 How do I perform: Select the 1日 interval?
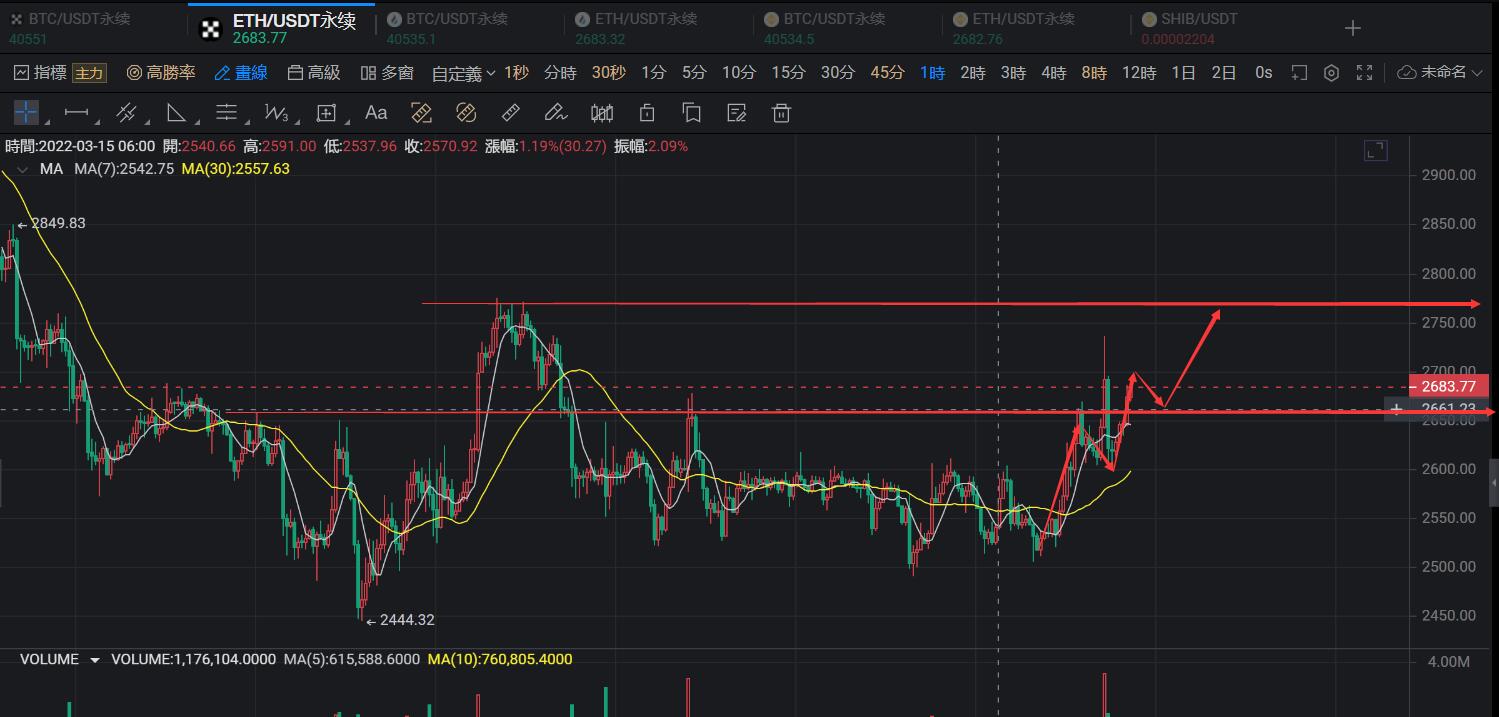(1183, 72)
